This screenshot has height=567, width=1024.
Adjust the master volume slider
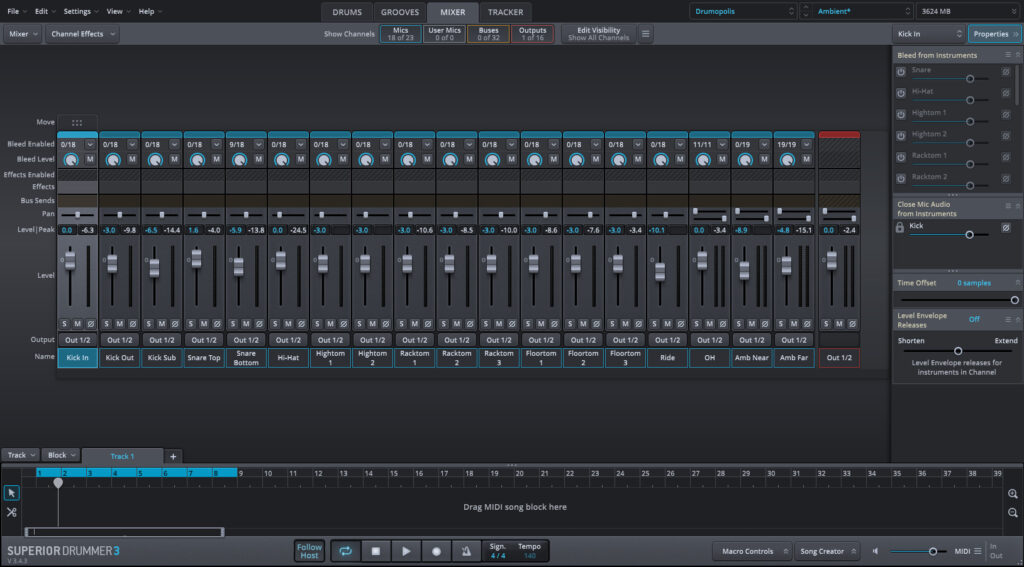[932, 551]
